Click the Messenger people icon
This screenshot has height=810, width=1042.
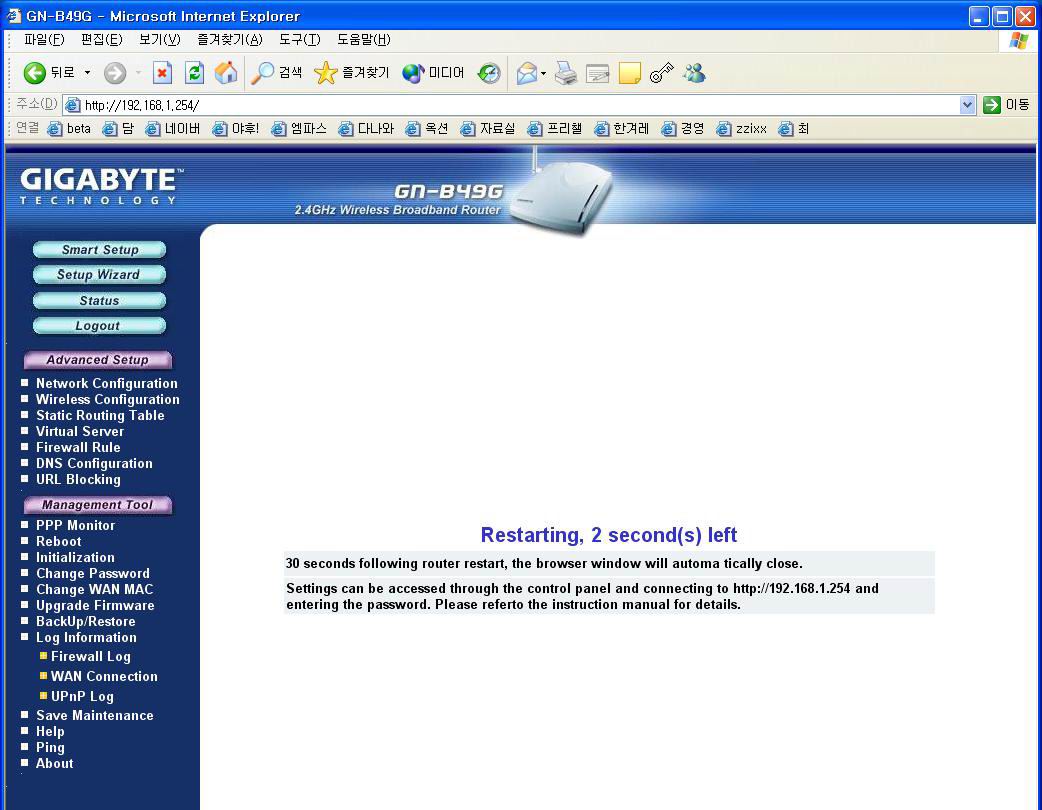point(694,72)
